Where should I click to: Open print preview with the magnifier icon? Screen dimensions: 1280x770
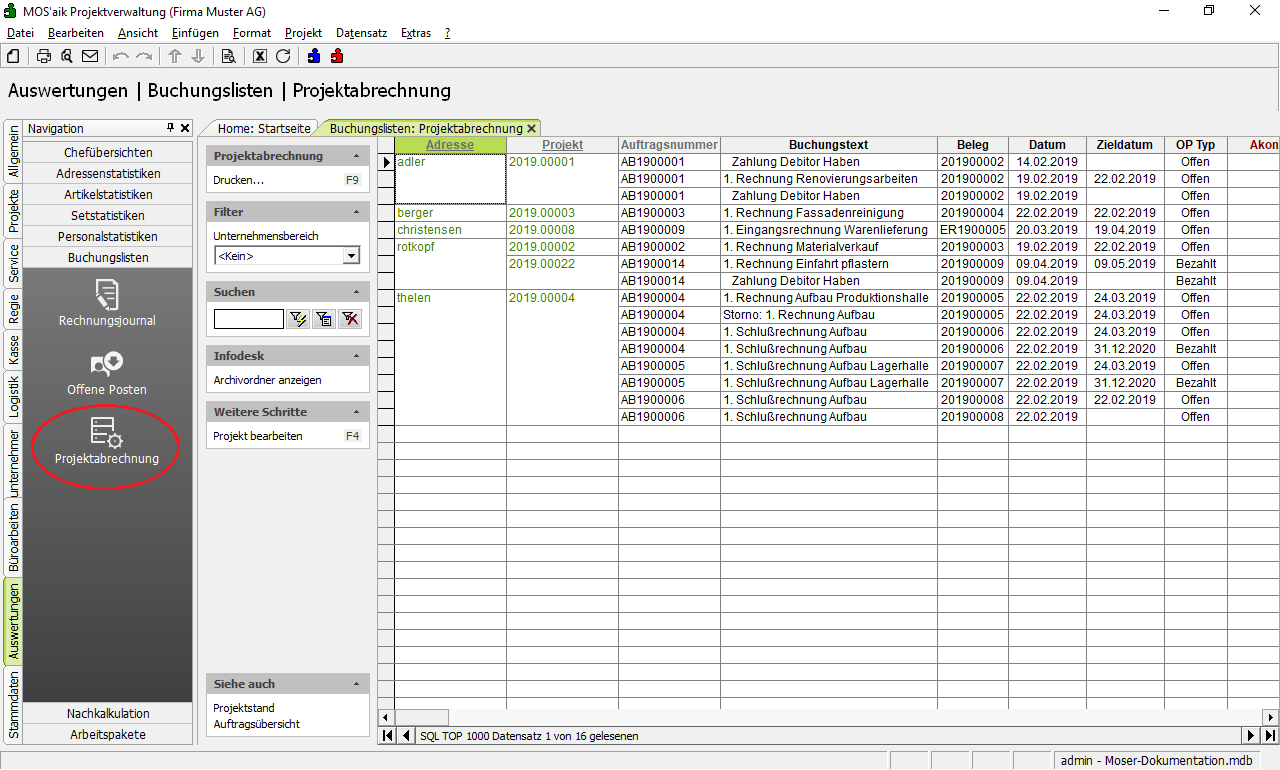pos(67,56)
